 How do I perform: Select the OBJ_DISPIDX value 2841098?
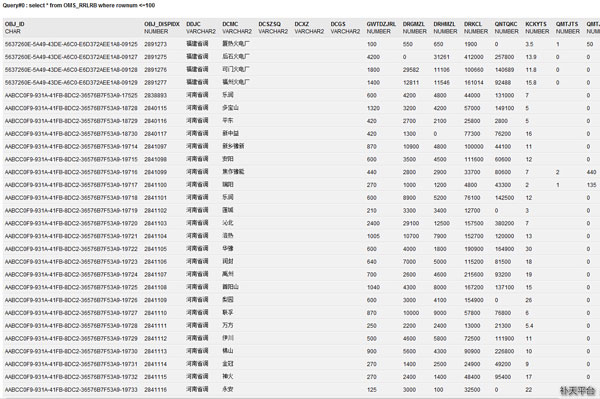155,160
